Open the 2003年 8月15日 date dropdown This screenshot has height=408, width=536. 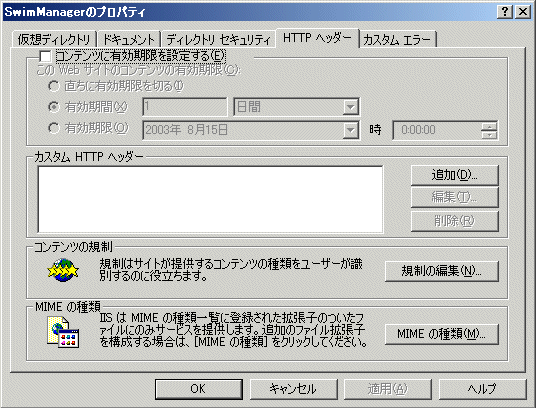click(x=350, y=130)
